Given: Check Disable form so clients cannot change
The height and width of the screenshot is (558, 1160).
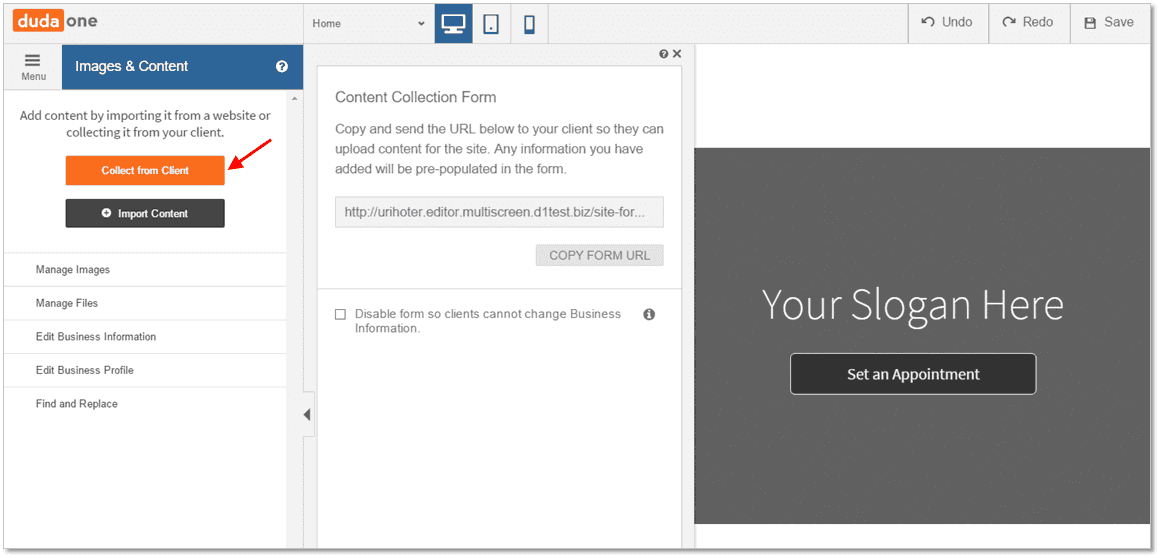Looking at the screenshot, I should coord(340,315).
